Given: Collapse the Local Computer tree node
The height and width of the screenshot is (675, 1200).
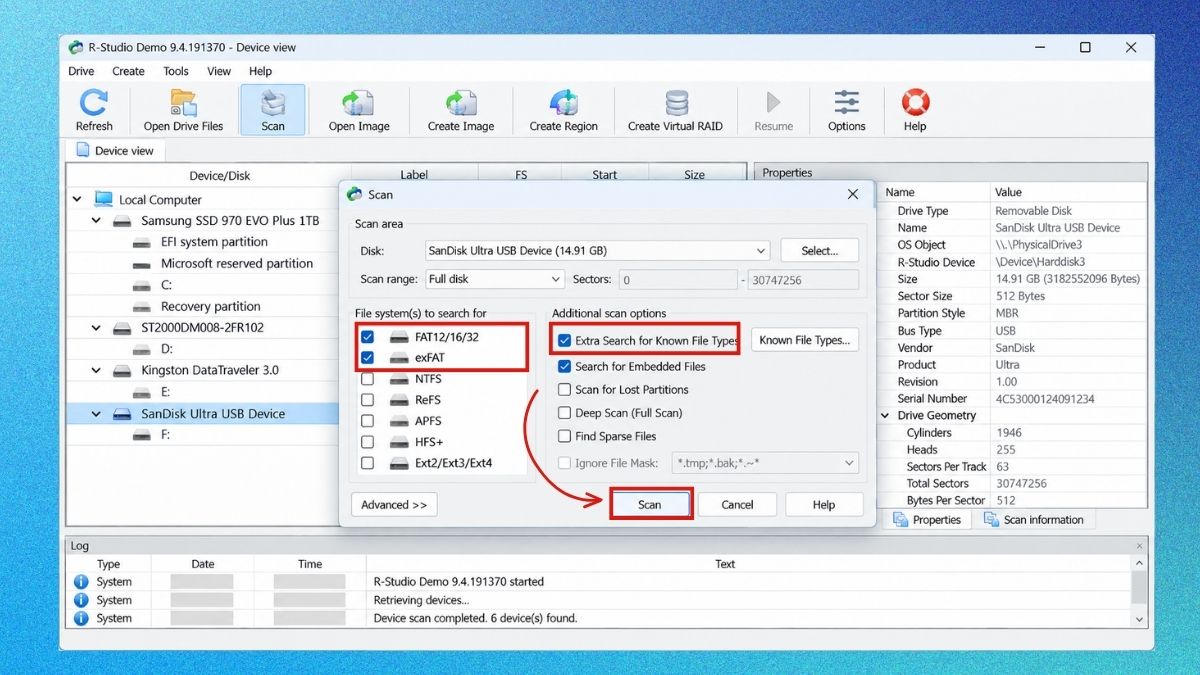Looking at the screenshot, I should 78,199.
